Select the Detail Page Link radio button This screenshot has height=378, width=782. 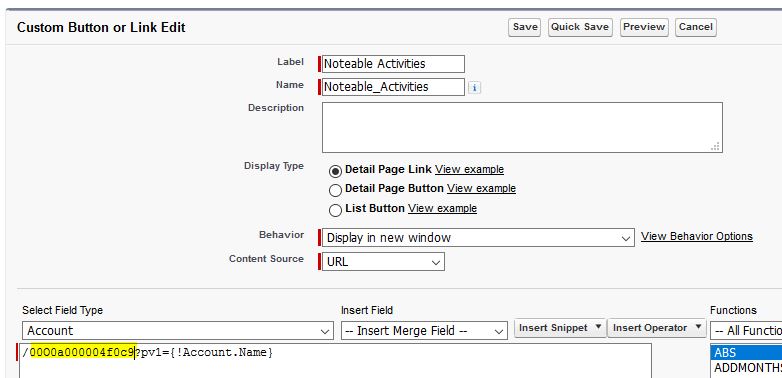coord(336,171)
